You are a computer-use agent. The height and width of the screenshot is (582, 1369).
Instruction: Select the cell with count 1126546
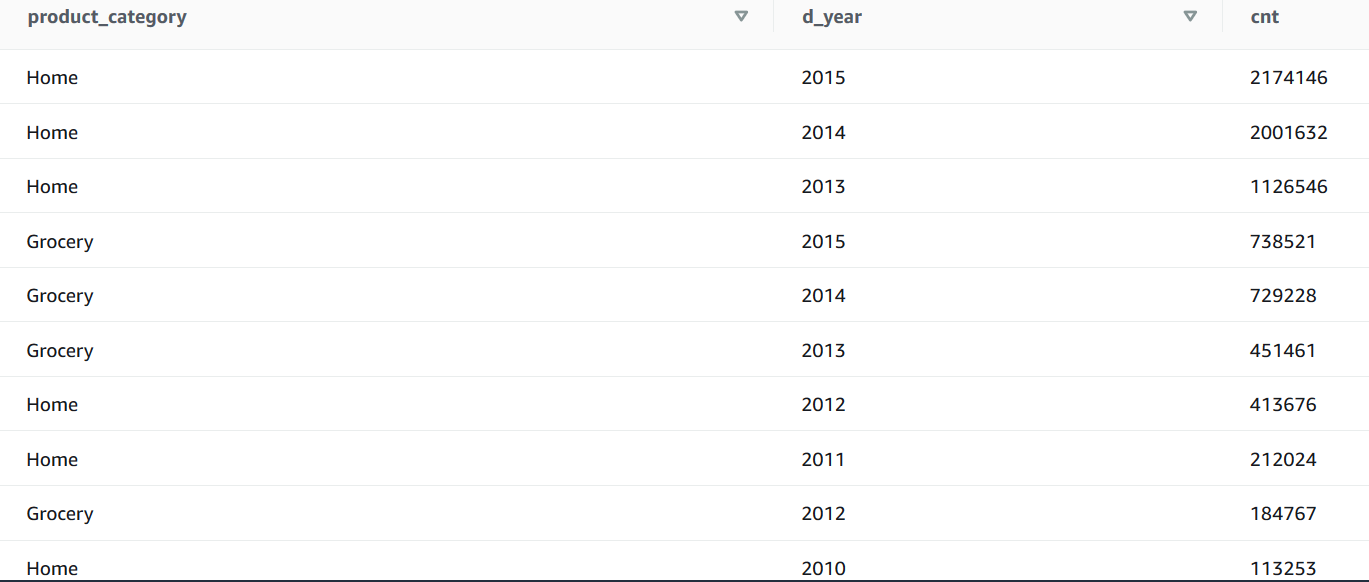tap(1289, 187)
